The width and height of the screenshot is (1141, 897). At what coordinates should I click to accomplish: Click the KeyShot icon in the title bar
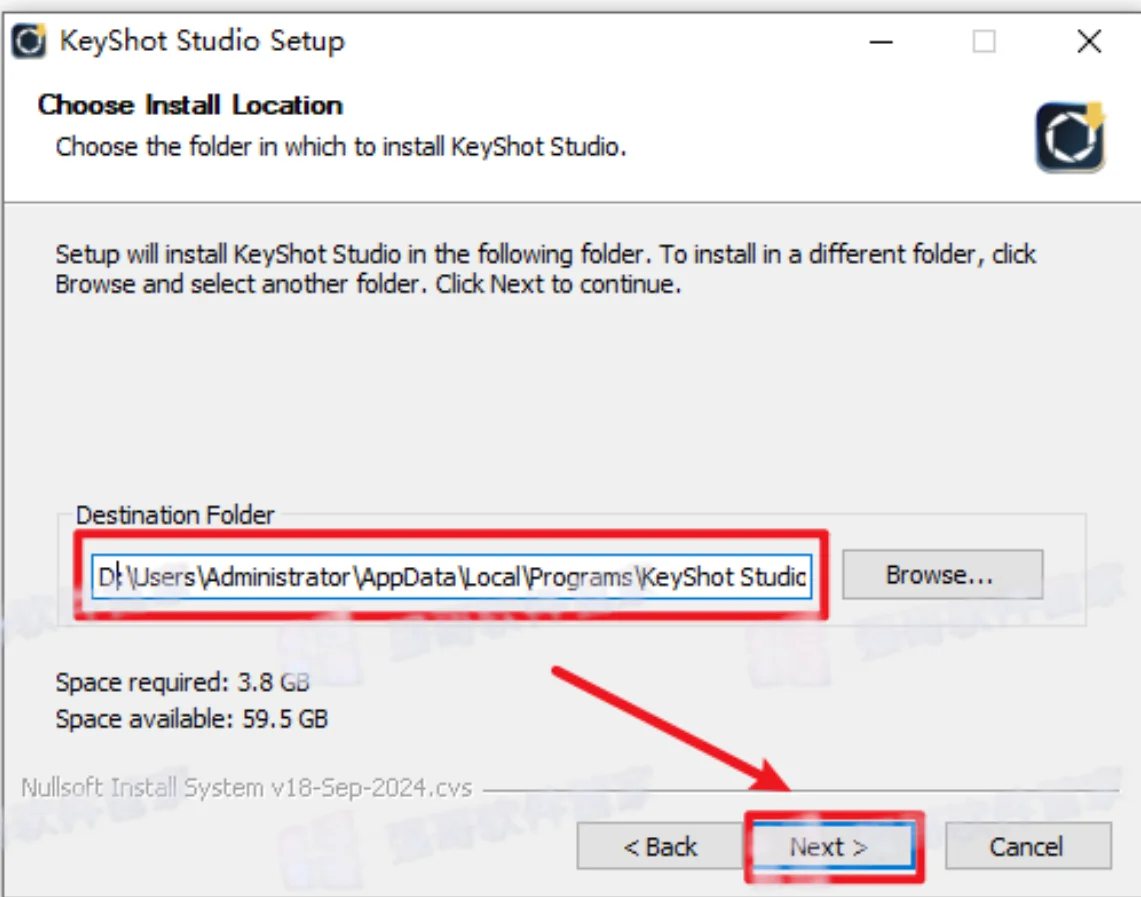[28, 41]
